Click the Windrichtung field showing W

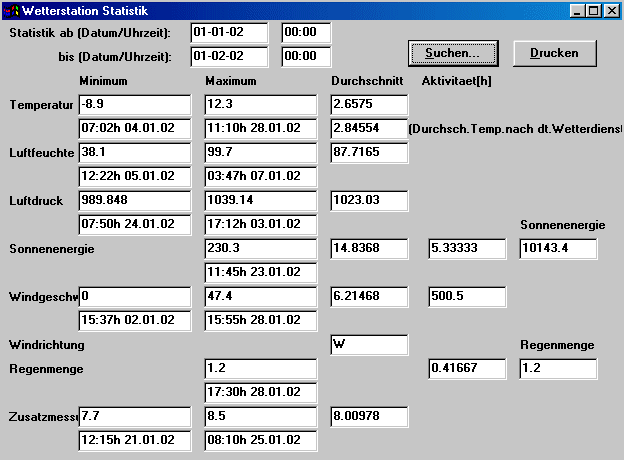coord(369,345)
